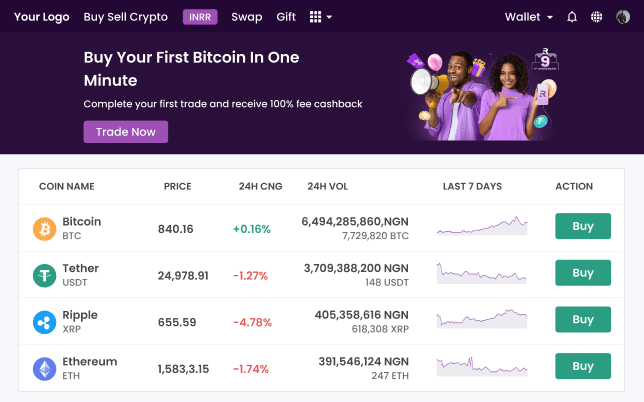Image resolution: width=644 pixels, height=402 pixels.
Task: Sort by the 24H CNG column header
Action: (x=260, y=186)
